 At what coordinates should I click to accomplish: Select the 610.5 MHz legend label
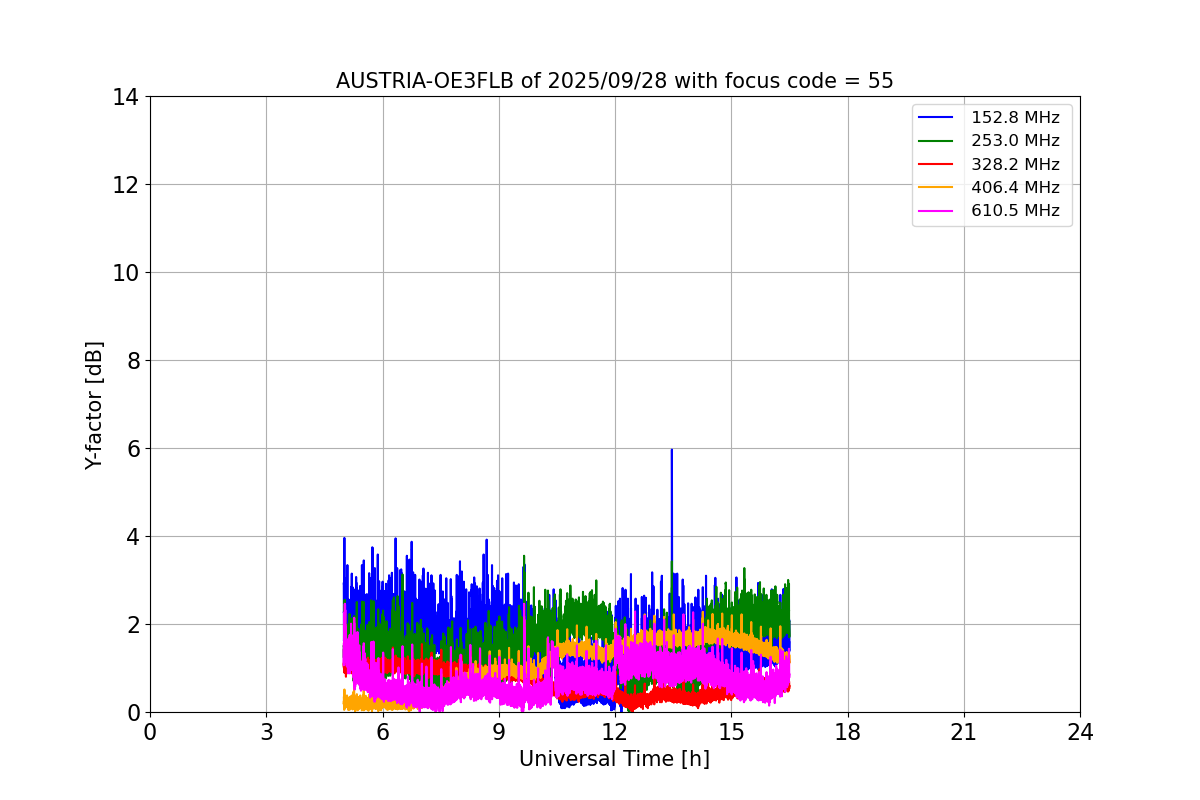coord(1015,211)
